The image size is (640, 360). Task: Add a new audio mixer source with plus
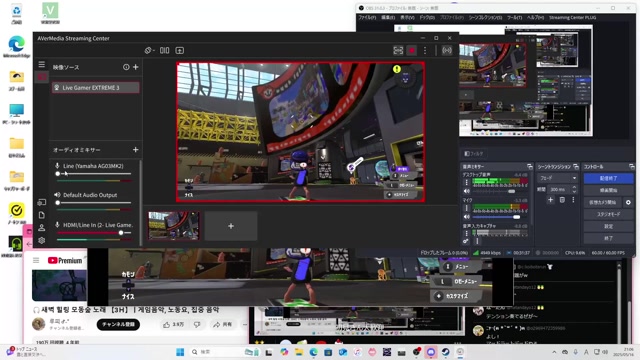pos(136,150)
